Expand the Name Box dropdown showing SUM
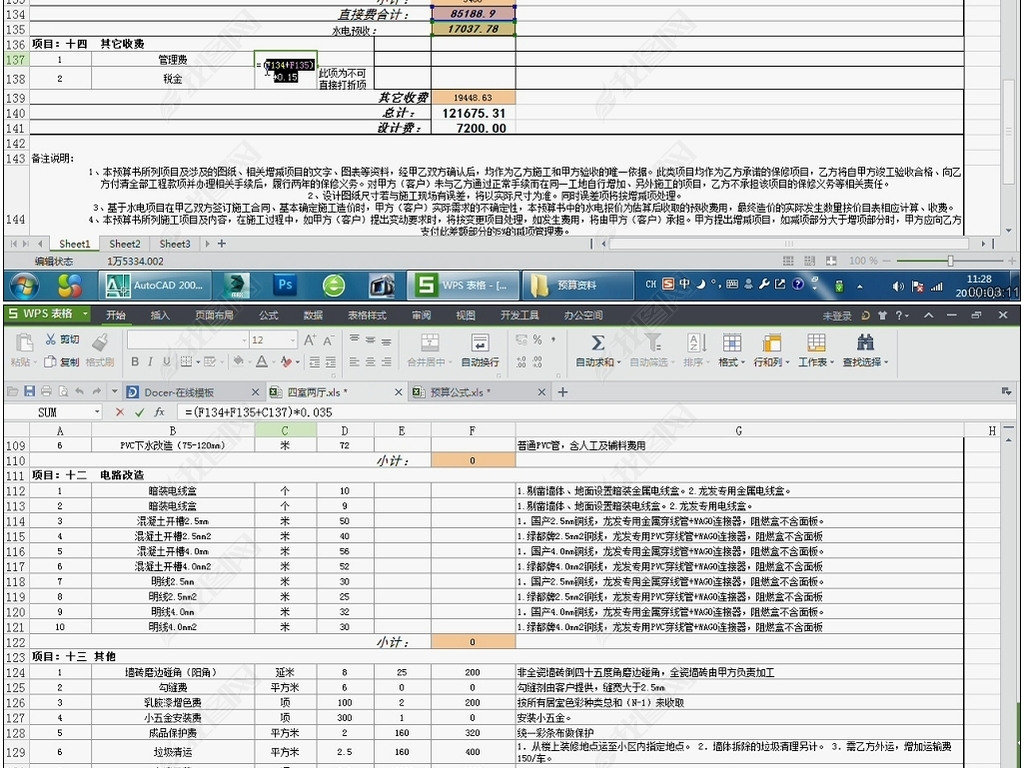 pyautogui.click(x=97, y=412)
